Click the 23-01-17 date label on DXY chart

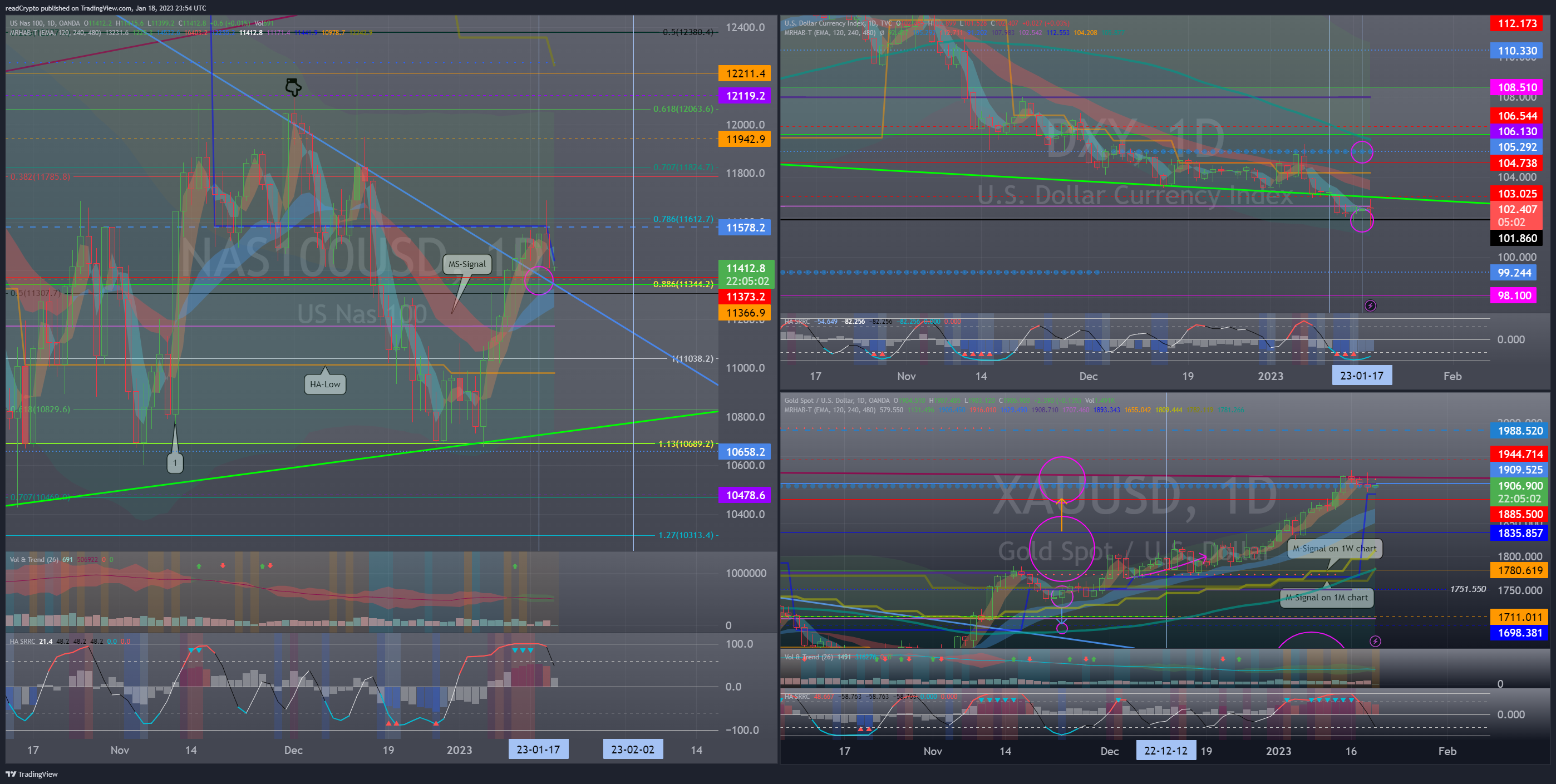1361,376
